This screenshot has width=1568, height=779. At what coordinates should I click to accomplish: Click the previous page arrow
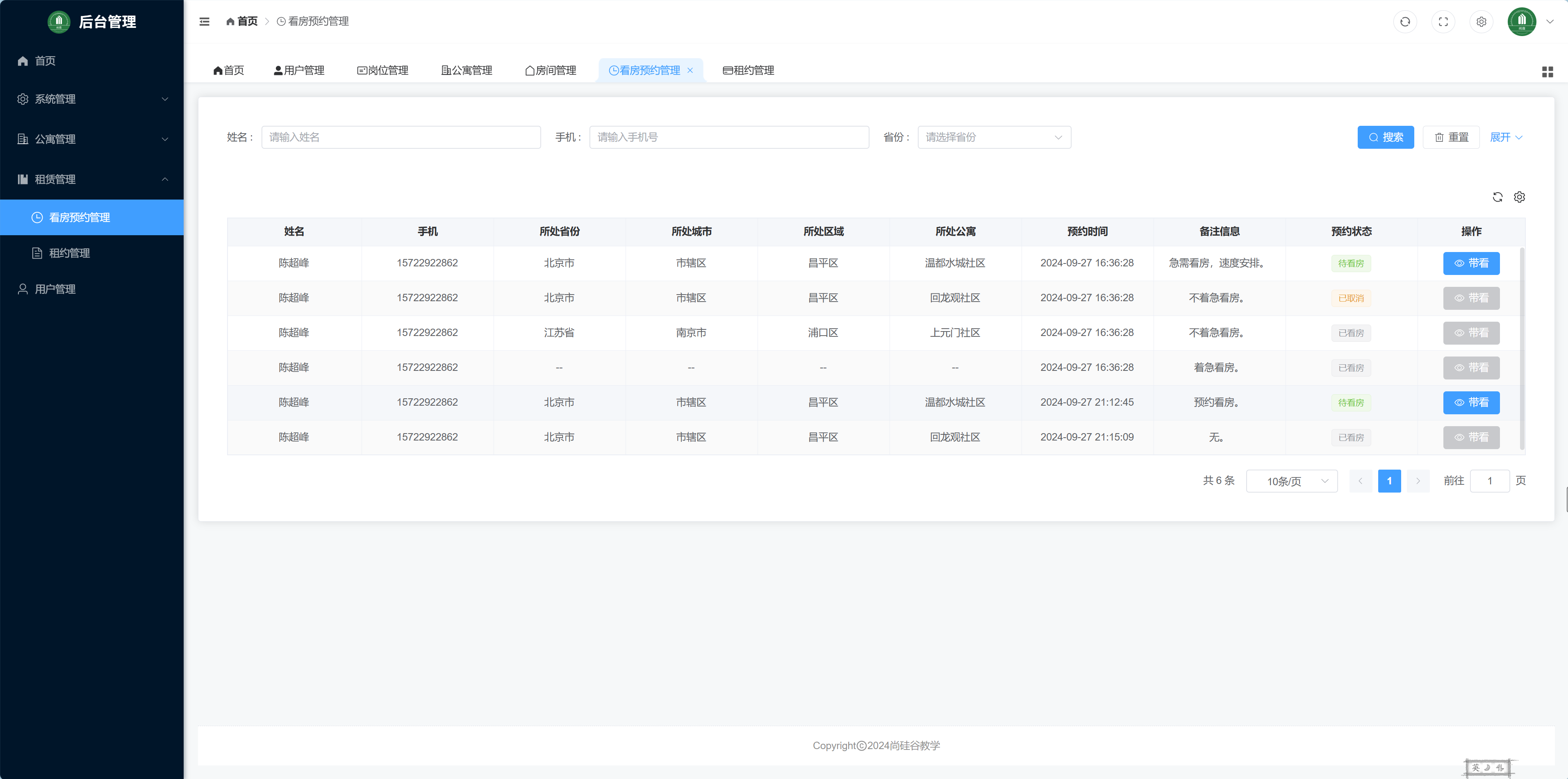(1361, 481)
